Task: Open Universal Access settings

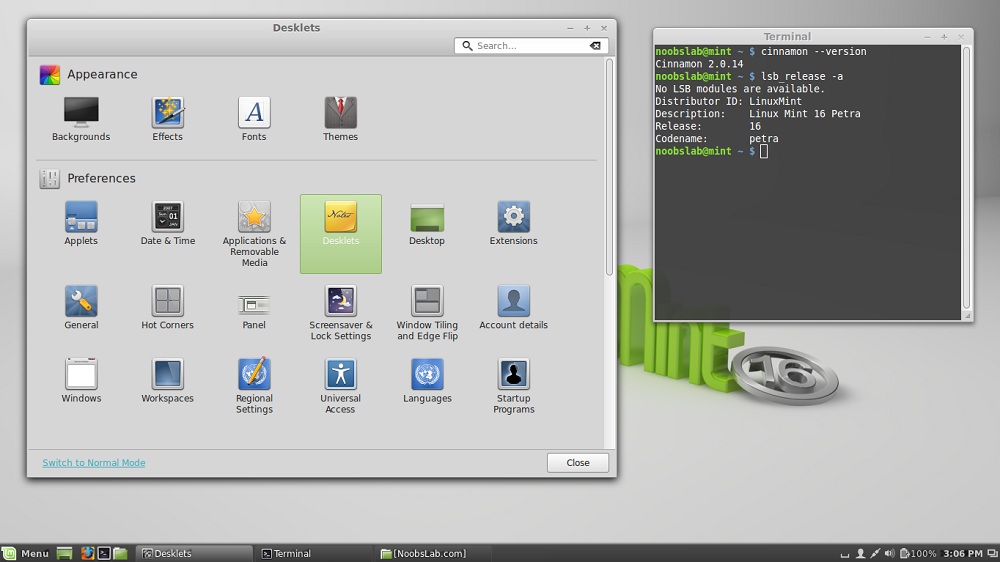Action: pos(340,375)
